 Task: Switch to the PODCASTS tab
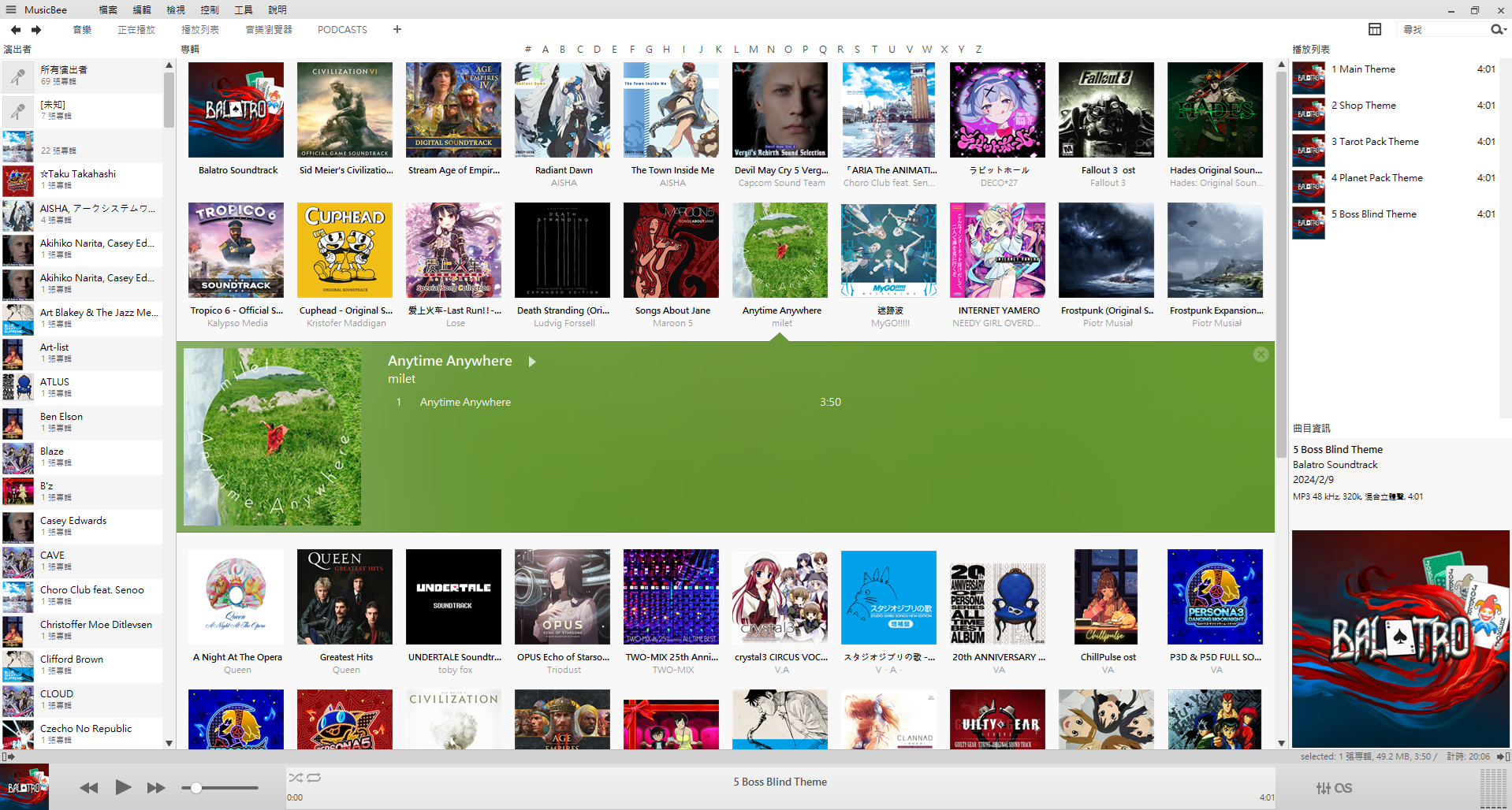pyautogui.click(x=342, y=29)
